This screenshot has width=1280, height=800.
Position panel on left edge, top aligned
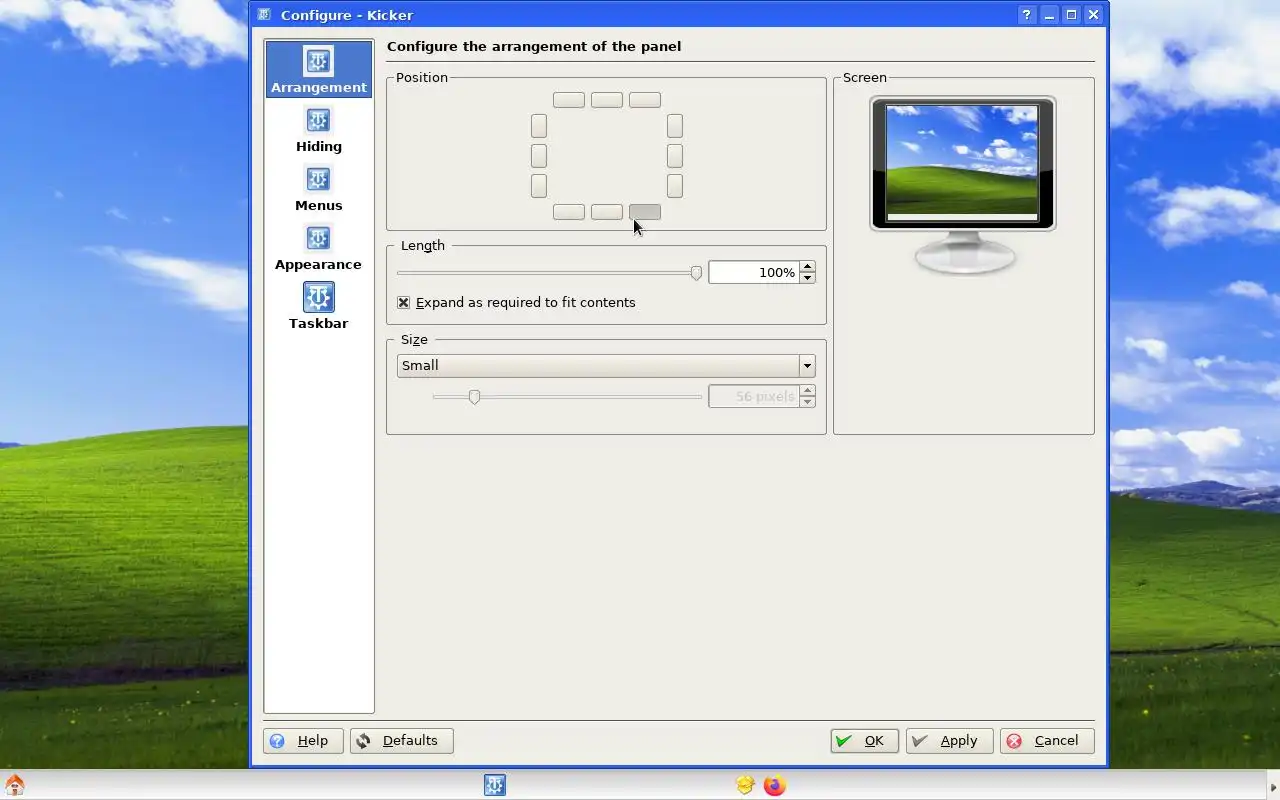(539, 126)
